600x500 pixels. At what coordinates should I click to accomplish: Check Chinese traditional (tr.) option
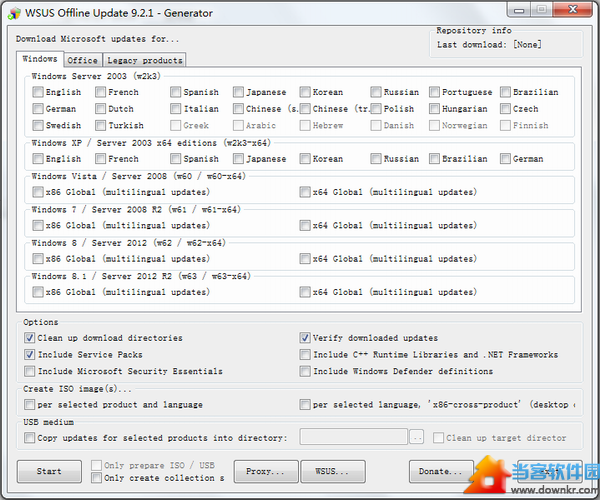(305, 109)
